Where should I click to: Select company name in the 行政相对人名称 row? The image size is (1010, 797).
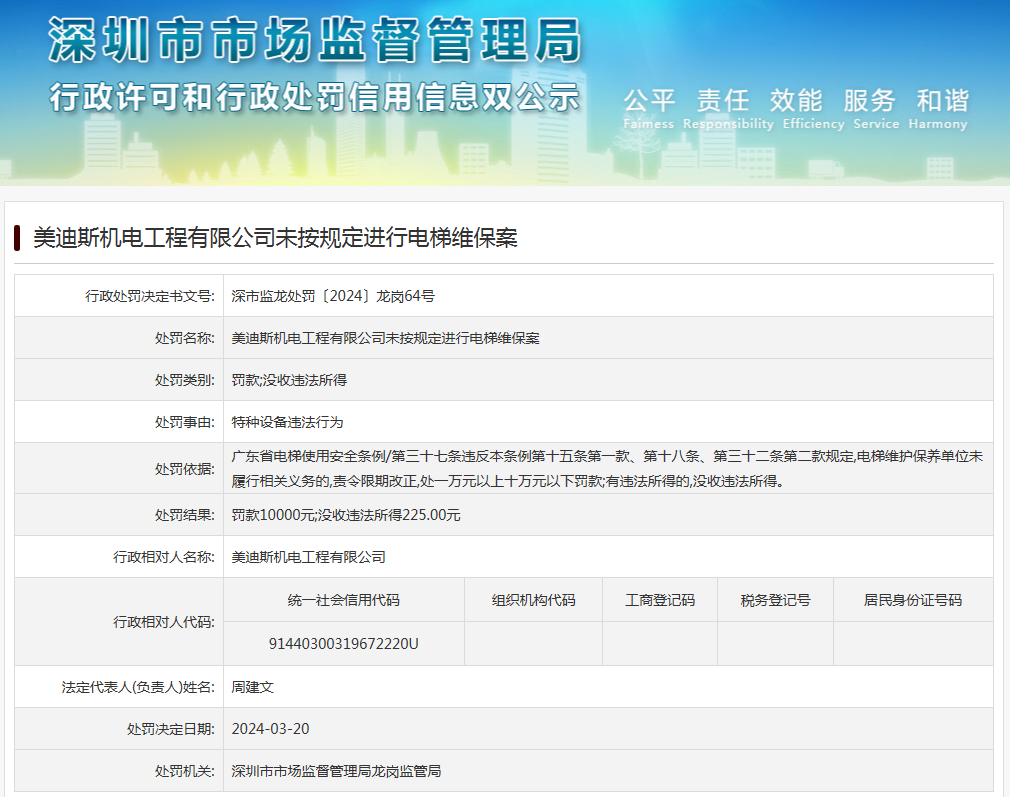pyautogui.click(x=309, y=557)
